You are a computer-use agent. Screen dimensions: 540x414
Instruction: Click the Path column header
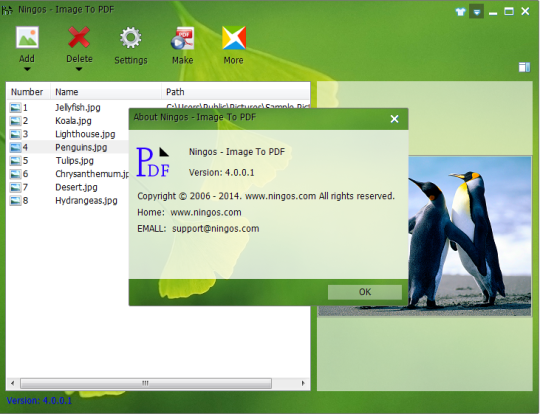pyautogui.click(x=236, y=92)
